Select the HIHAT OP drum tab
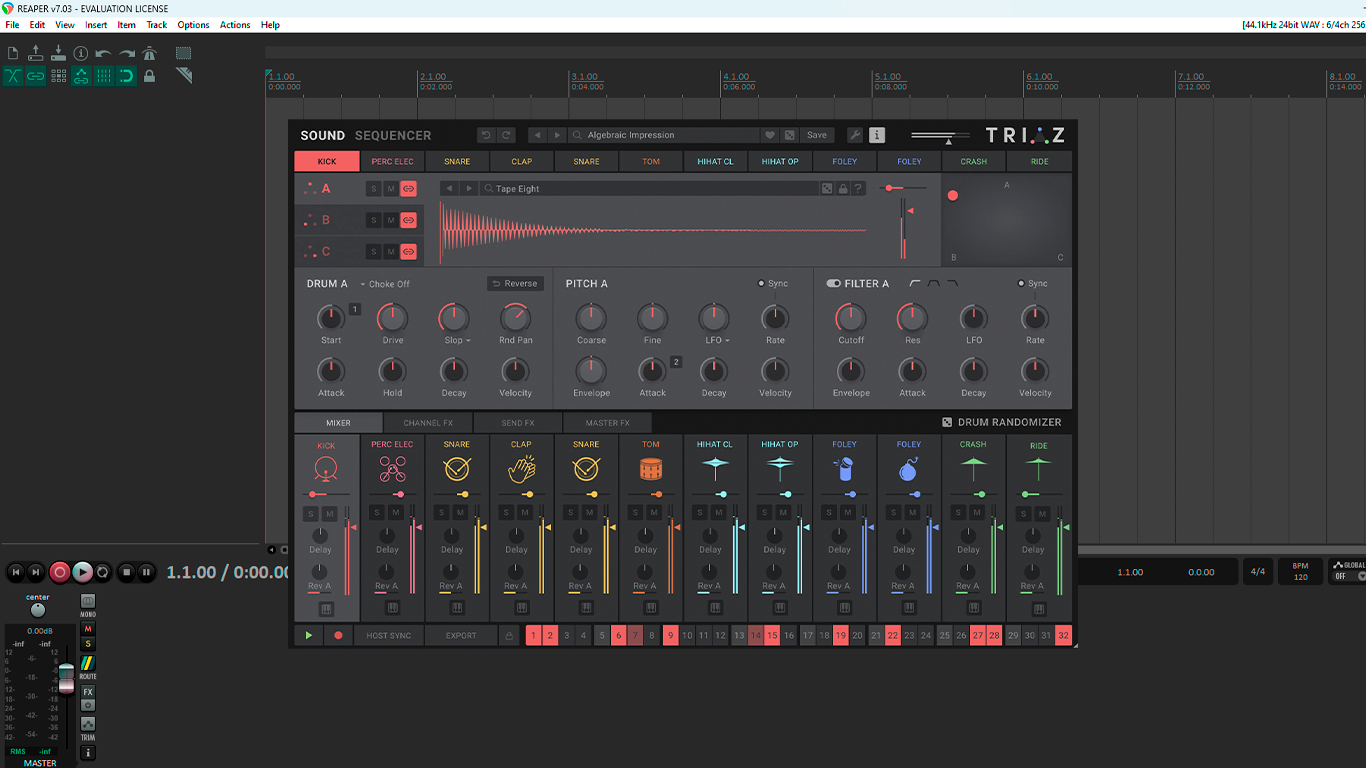The image size is (1366, 768). click(x=780, y=161)
